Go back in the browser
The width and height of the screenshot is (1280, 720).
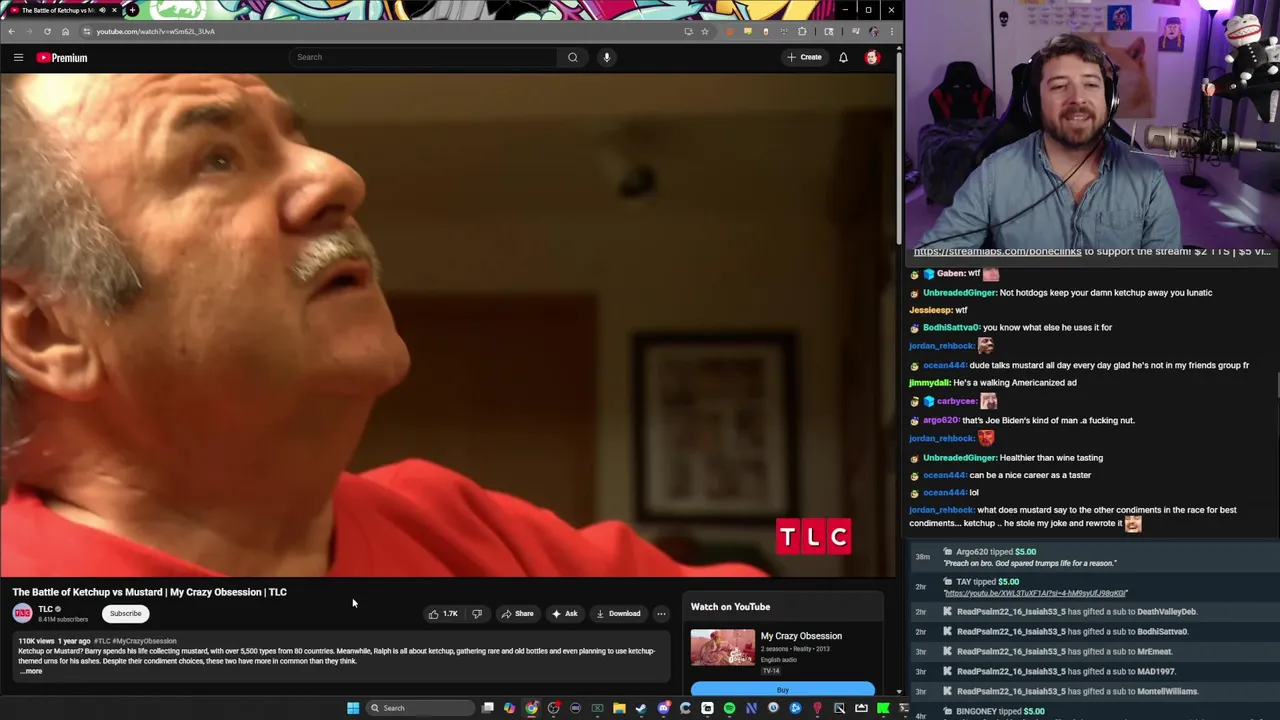click(x=11, y=31)
